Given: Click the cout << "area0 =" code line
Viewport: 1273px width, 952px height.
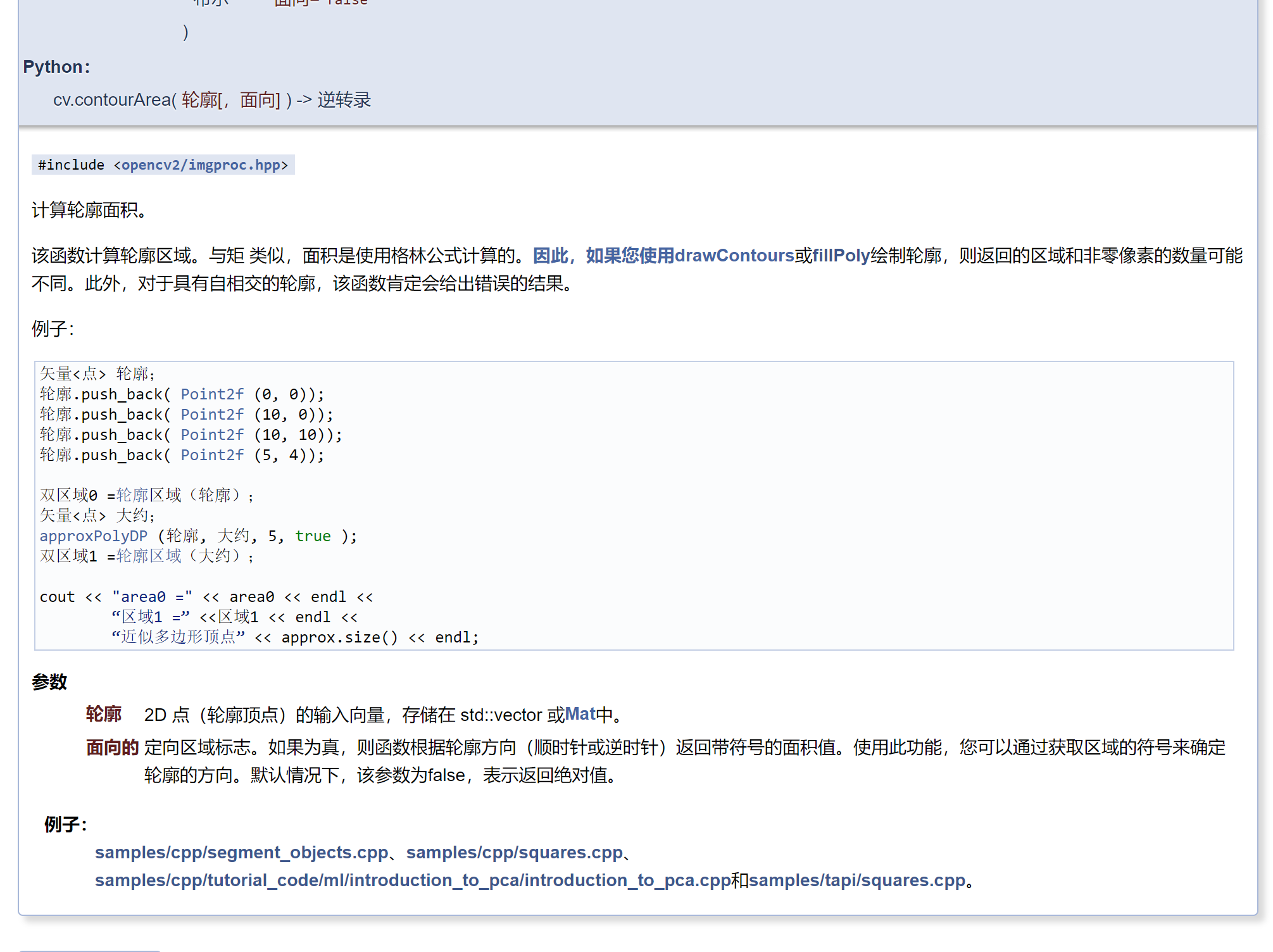Looking at the screenshot, I should click(x=206, y=597).
